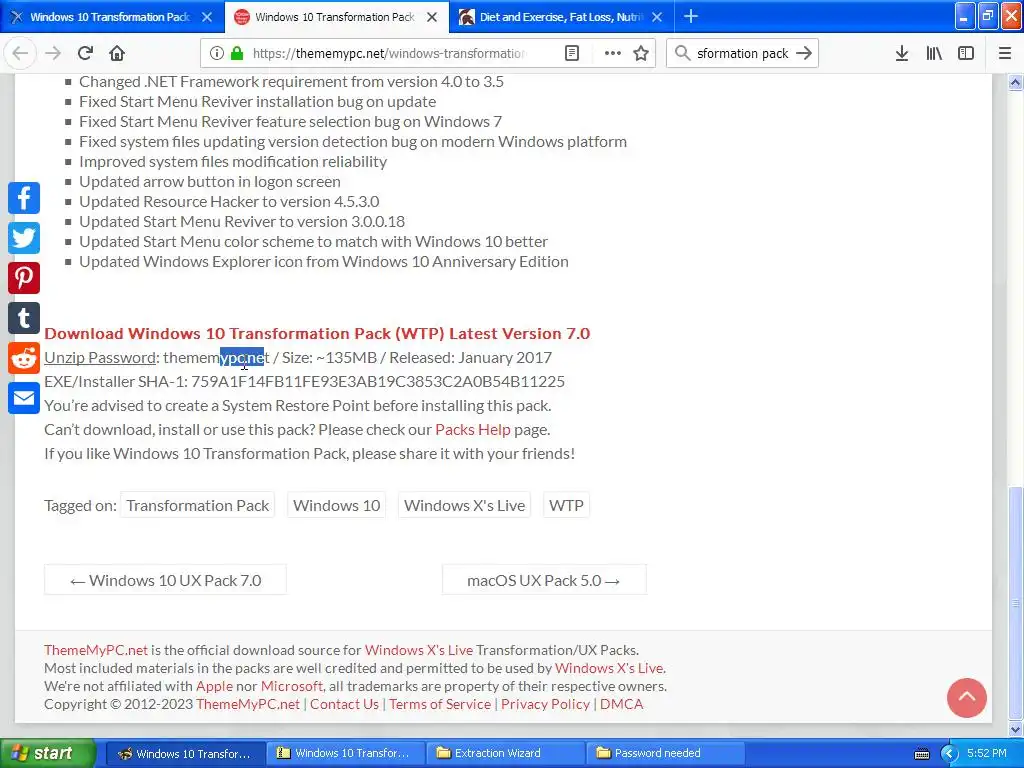Viewport: 1024px width, 768px height.
Task: Share page on Facebook
Action: coord(24,198)
